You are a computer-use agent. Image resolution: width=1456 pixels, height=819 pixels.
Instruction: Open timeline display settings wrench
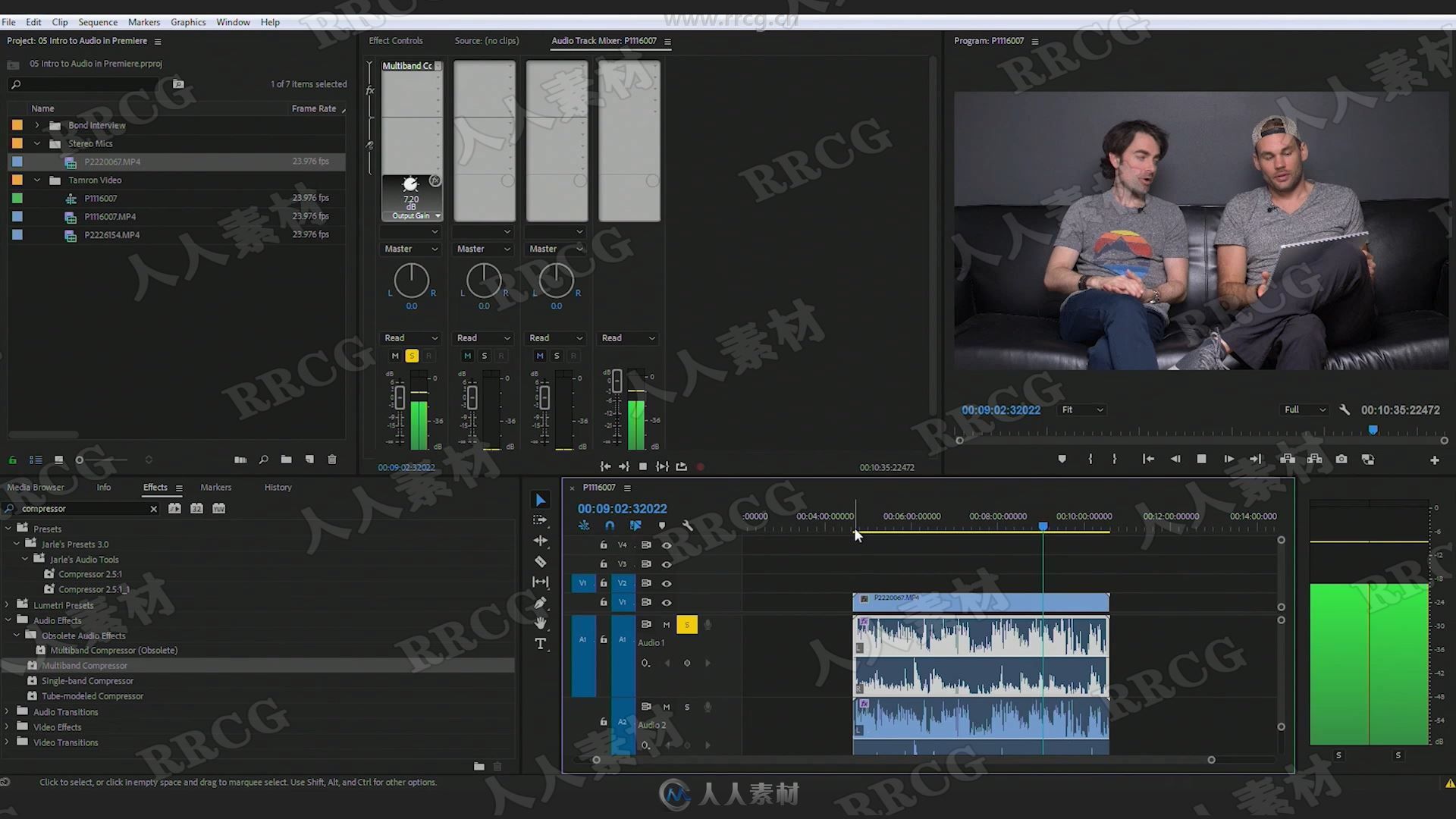687,526
